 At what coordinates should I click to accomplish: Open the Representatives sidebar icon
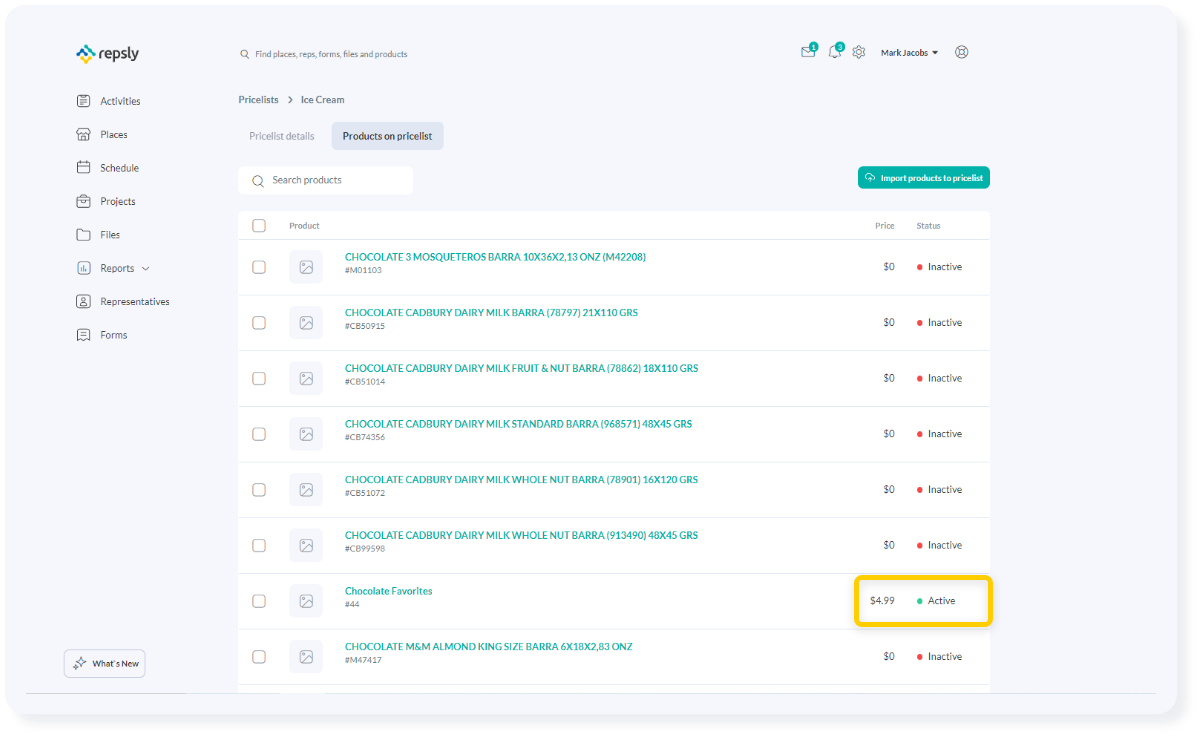[x=84, y=302]
